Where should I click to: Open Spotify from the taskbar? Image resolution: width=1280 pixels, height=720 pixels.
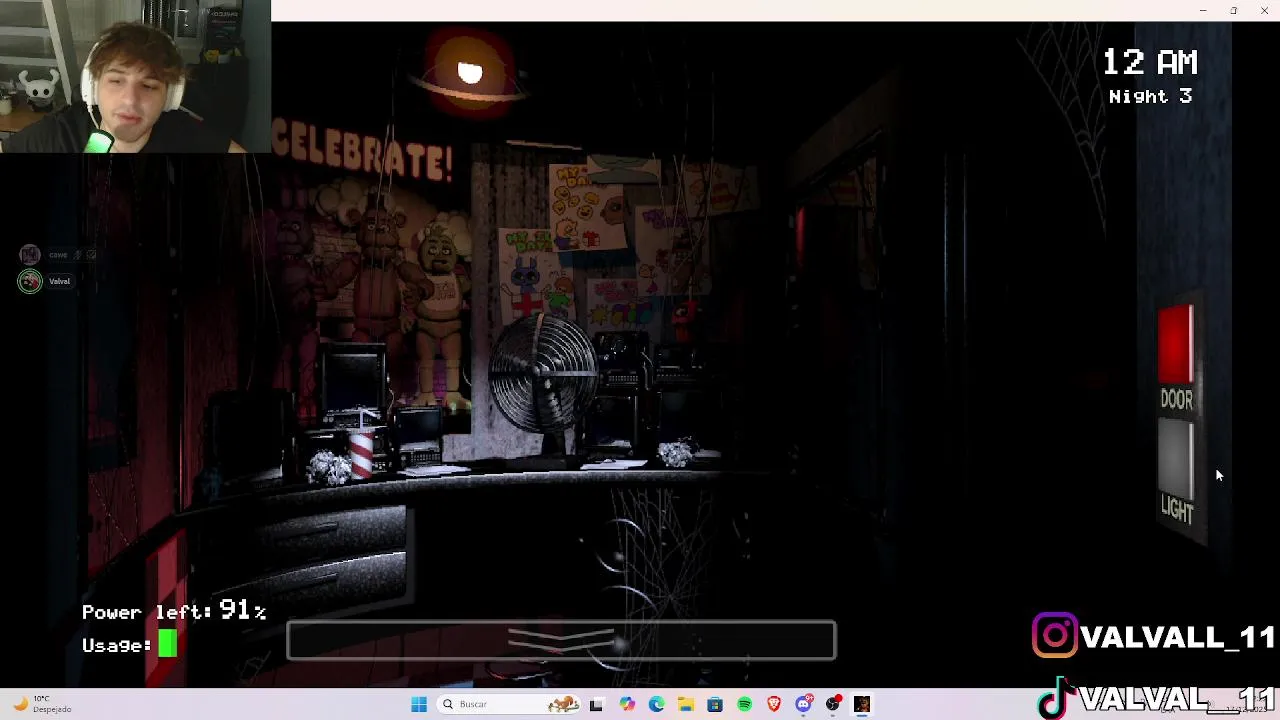[x=745, y=704]
